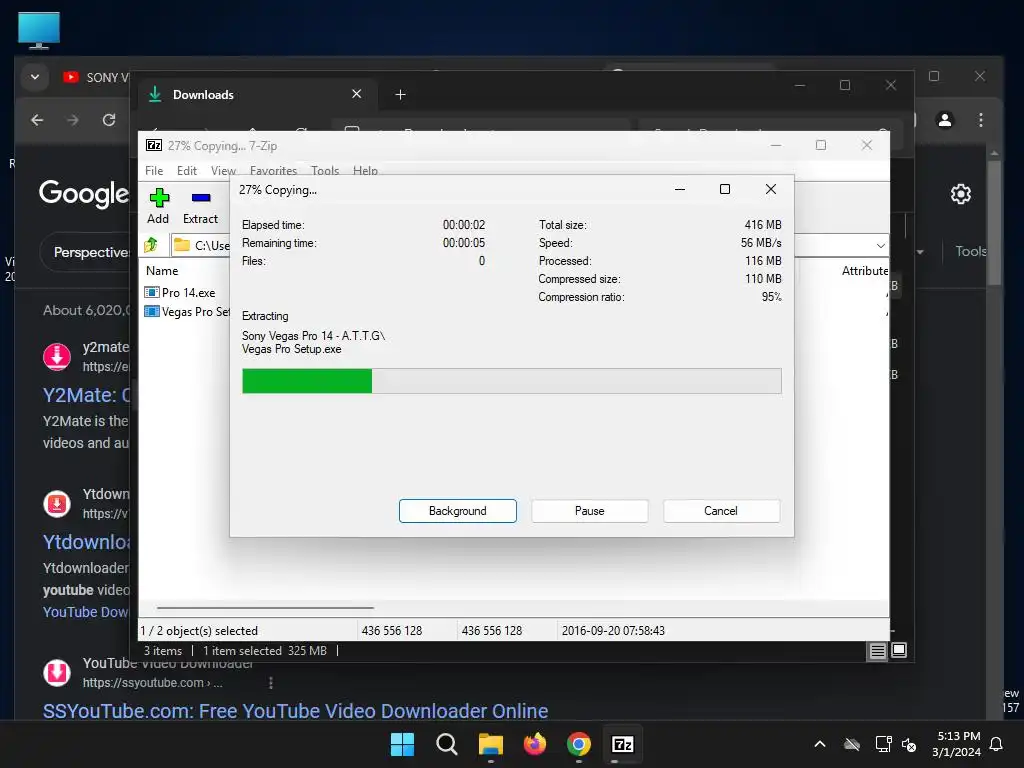Viewport: 1024px width, 768px height.
Task: Click the Chrome page vertical scrollbar
Action: click(x=994, y=222)
